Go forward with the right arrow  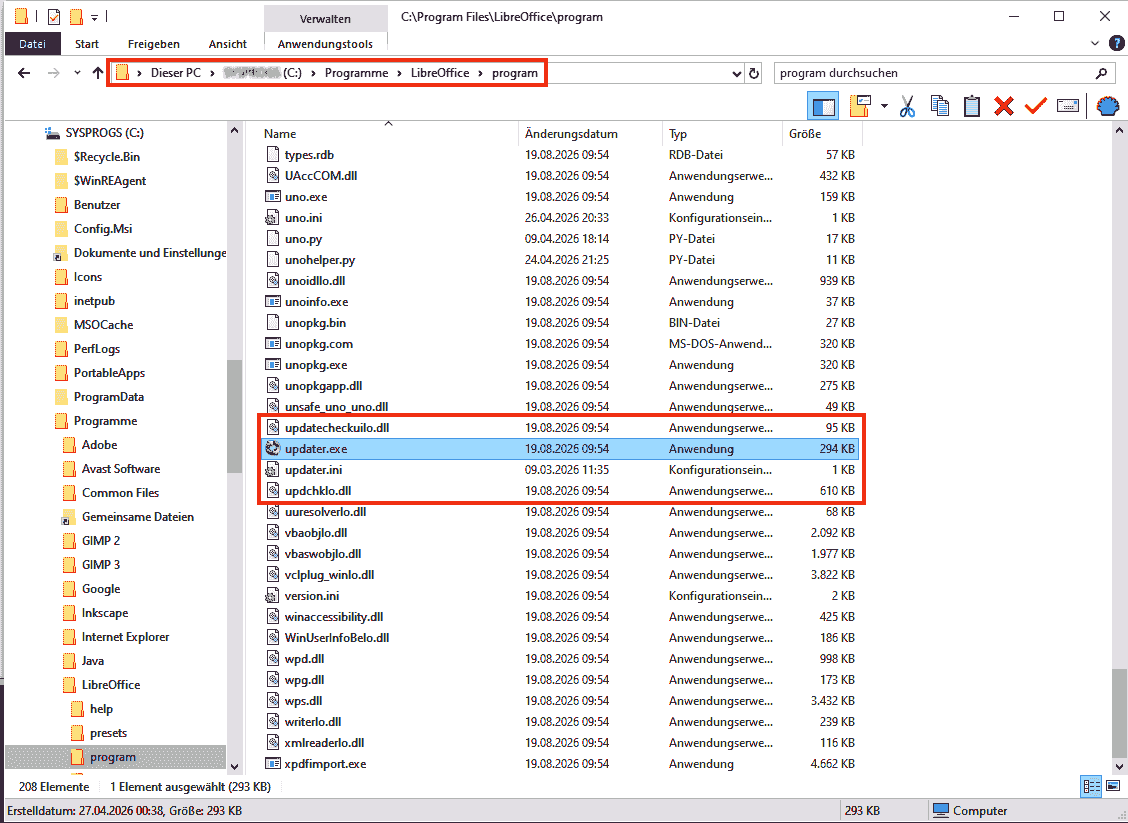[53, 73]
